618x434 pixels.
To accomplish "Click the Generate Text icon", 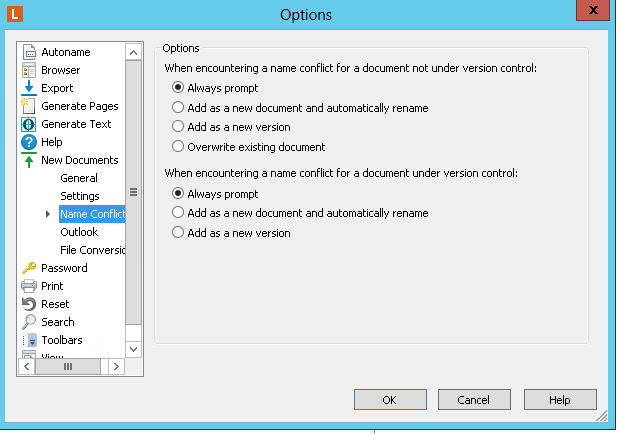I will click(29, 124).
